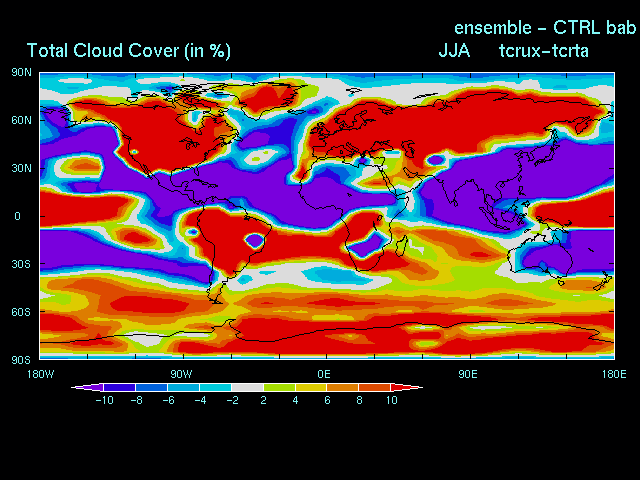Click the 60N latitude label
Viewport: 640px width, 480px height.
coord(21,120)
